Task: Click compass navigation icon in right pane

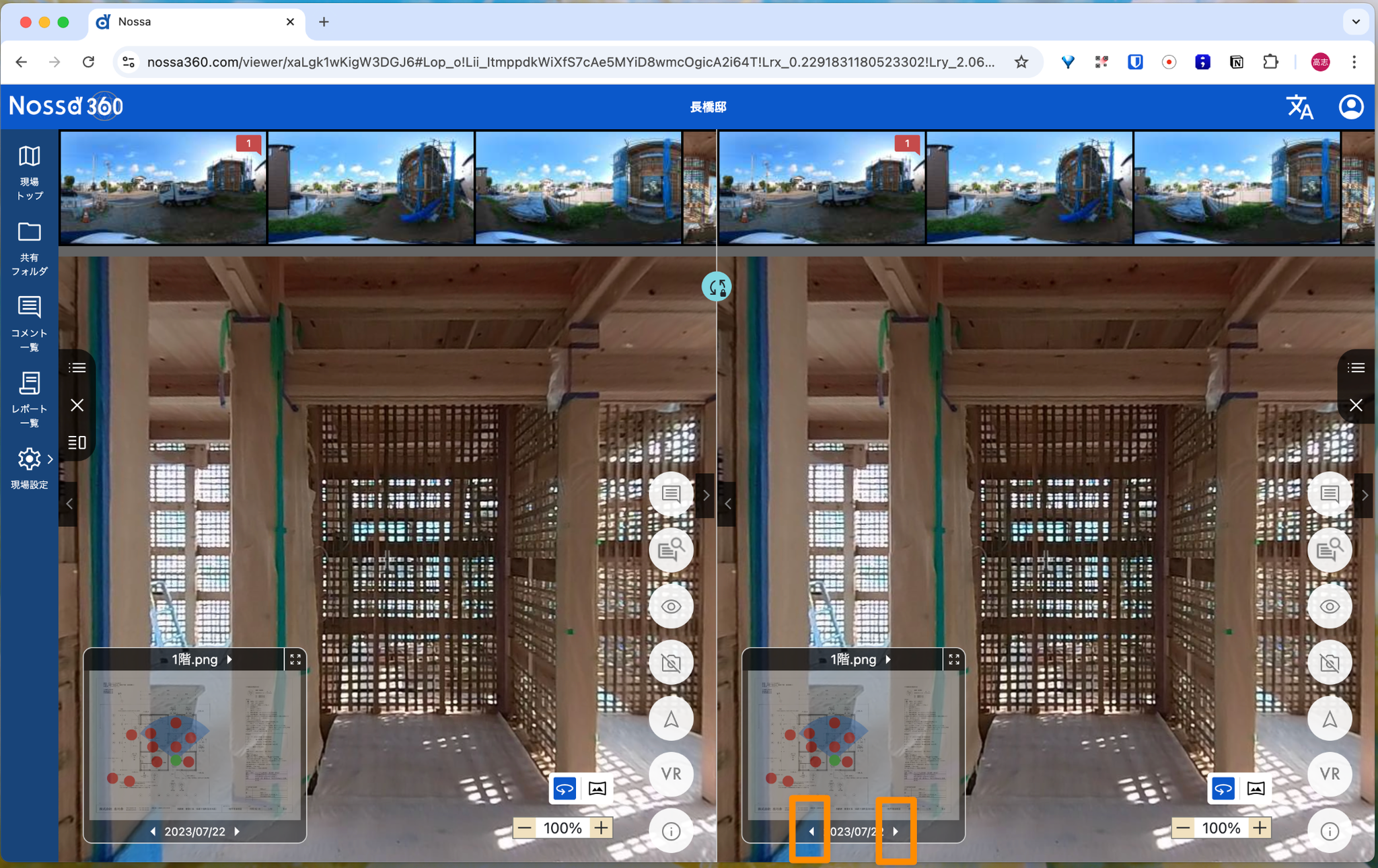Action: (1329, 719)
